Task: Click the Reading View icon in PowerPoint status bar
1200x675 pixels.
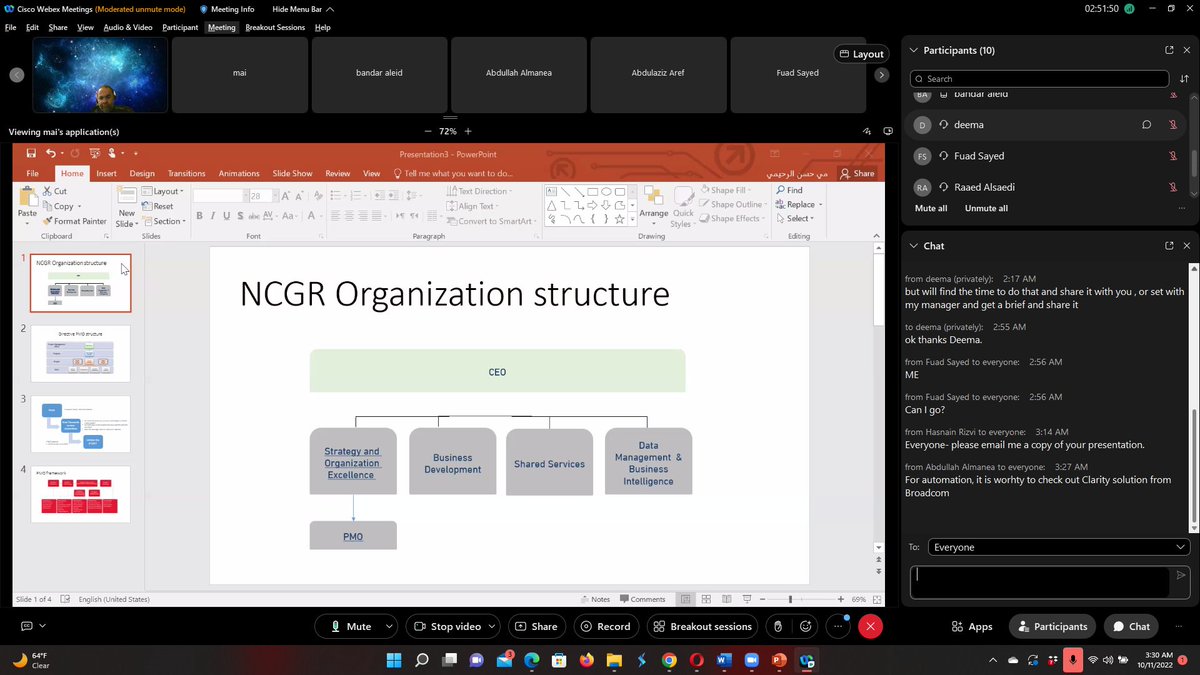Action: coord(727,599)
